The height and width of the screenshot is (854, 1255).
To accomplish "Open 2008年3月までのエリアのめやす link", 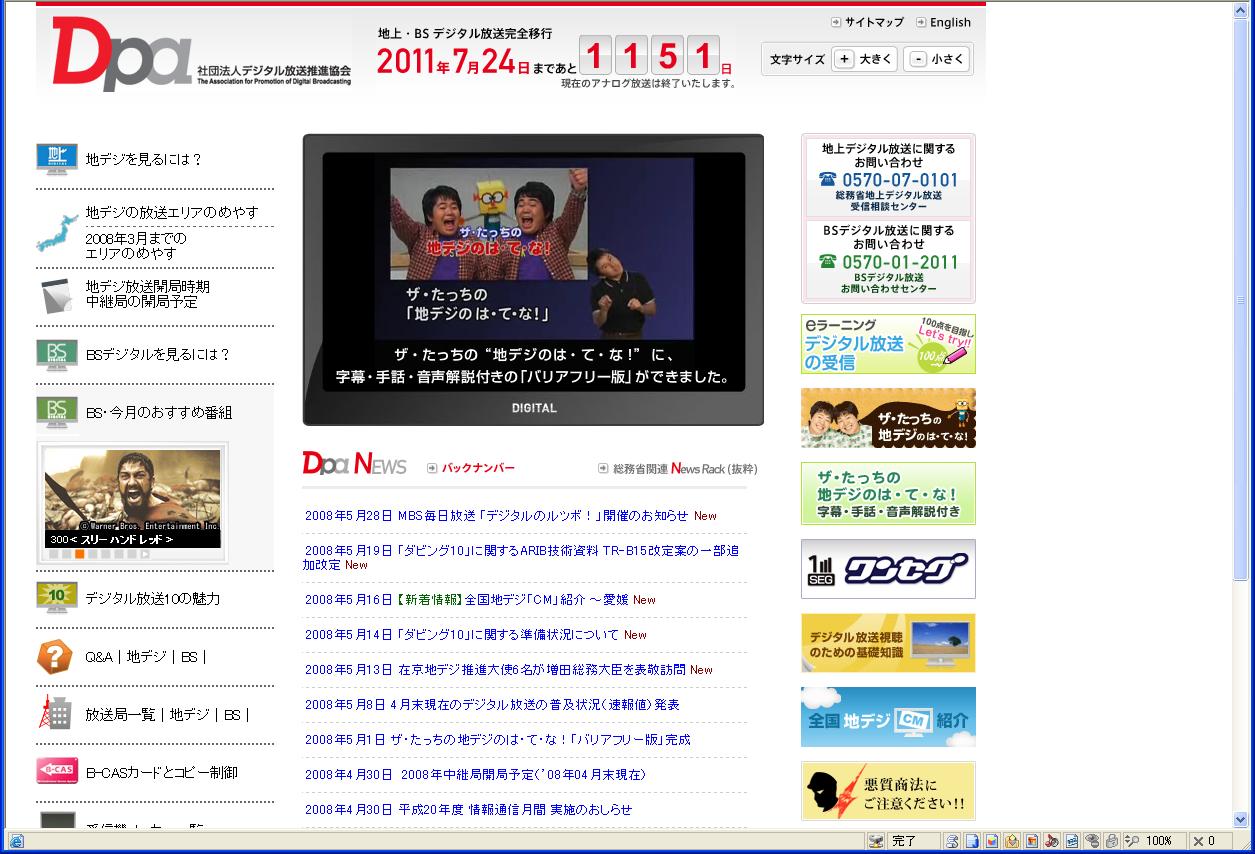I will point(136,246).
